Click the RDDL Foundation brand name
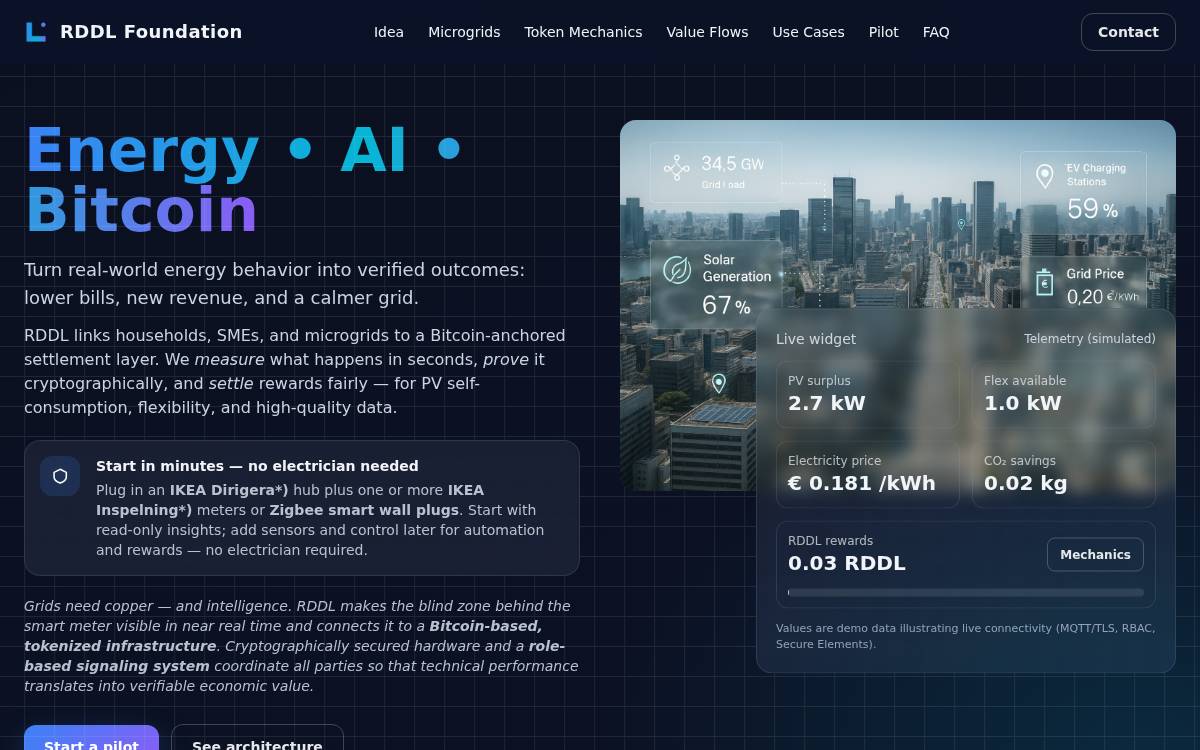Viewport: 1200px width, 750px height. pyautogui.click(x=151, y=32)
